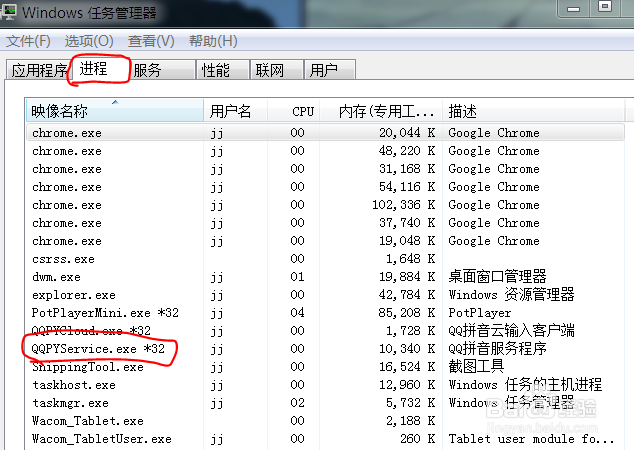Click the Tablet user module description
This screenshot has width=634, height=450.
tap(531, 439)
